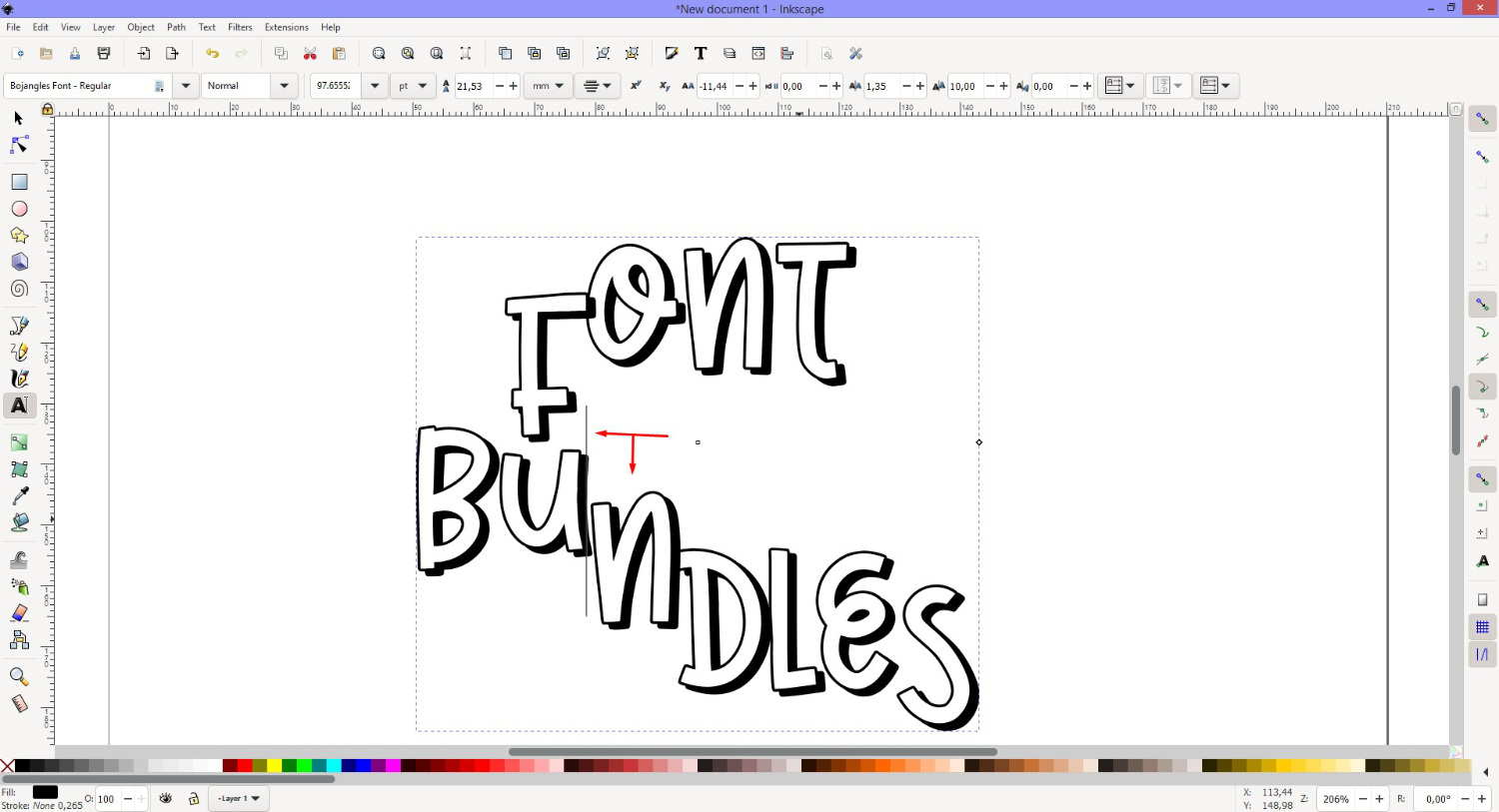Open the font family dropdown
The image size is (1499, 812).
click(x=186, y=86)
